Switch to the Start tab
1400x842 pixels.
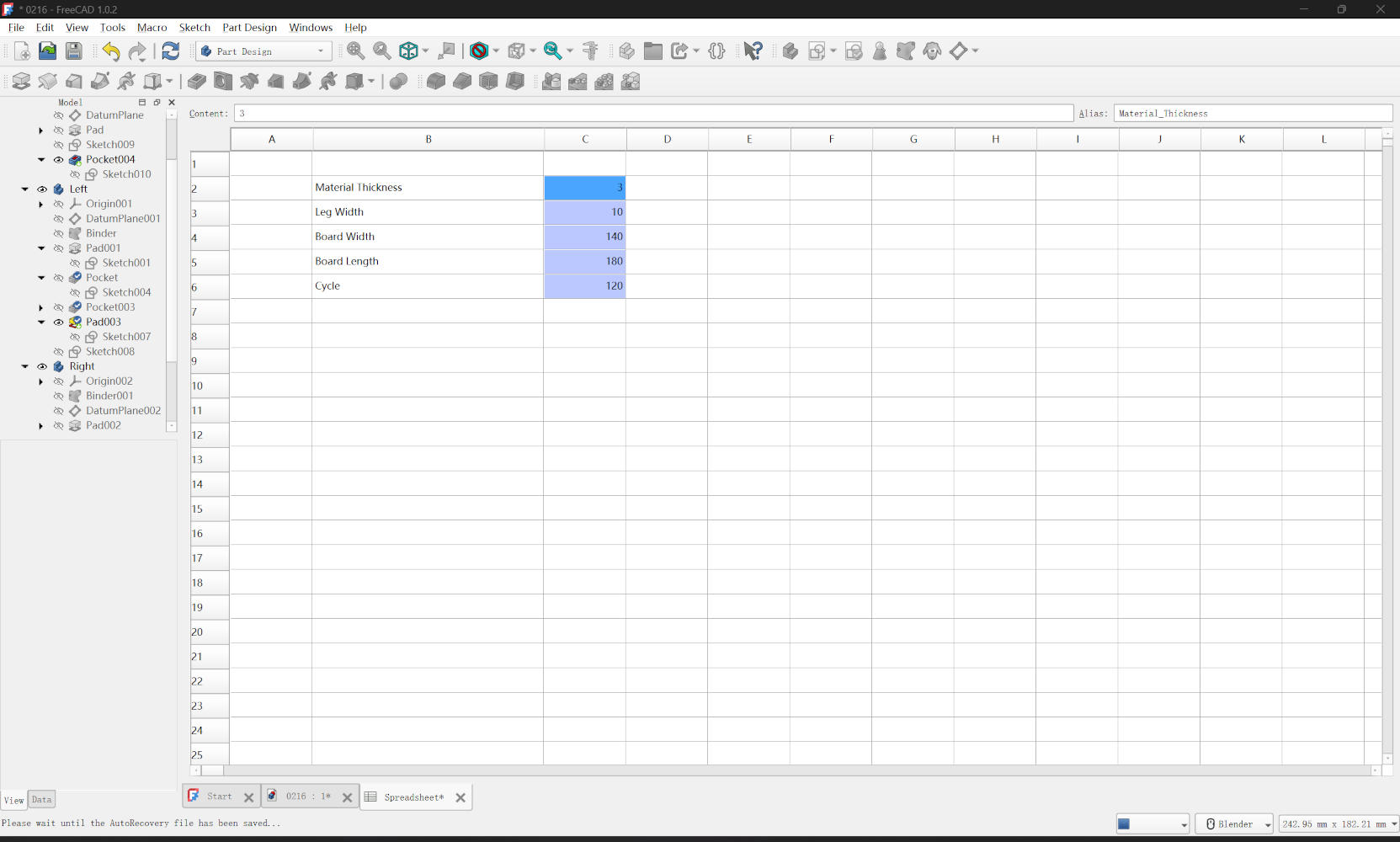[219, 797]
